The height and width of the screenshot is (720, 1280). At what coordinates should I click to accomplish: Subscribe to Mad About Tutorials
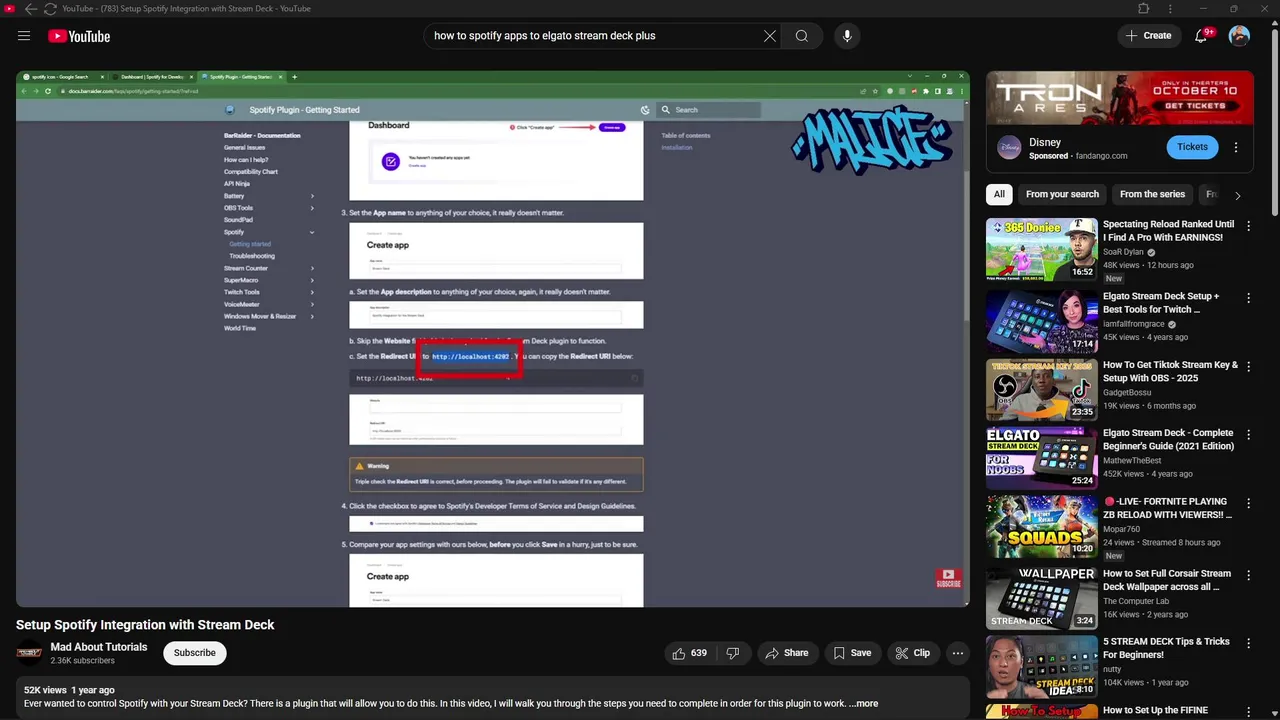[195, 653]
